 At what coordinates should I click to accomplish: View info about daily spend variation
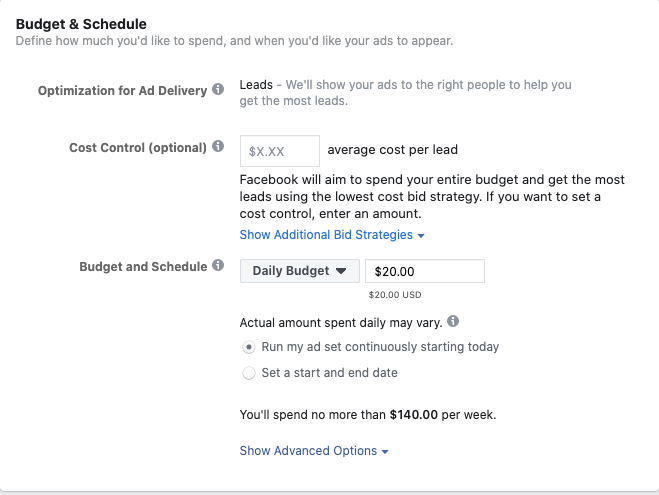point(453,321)
